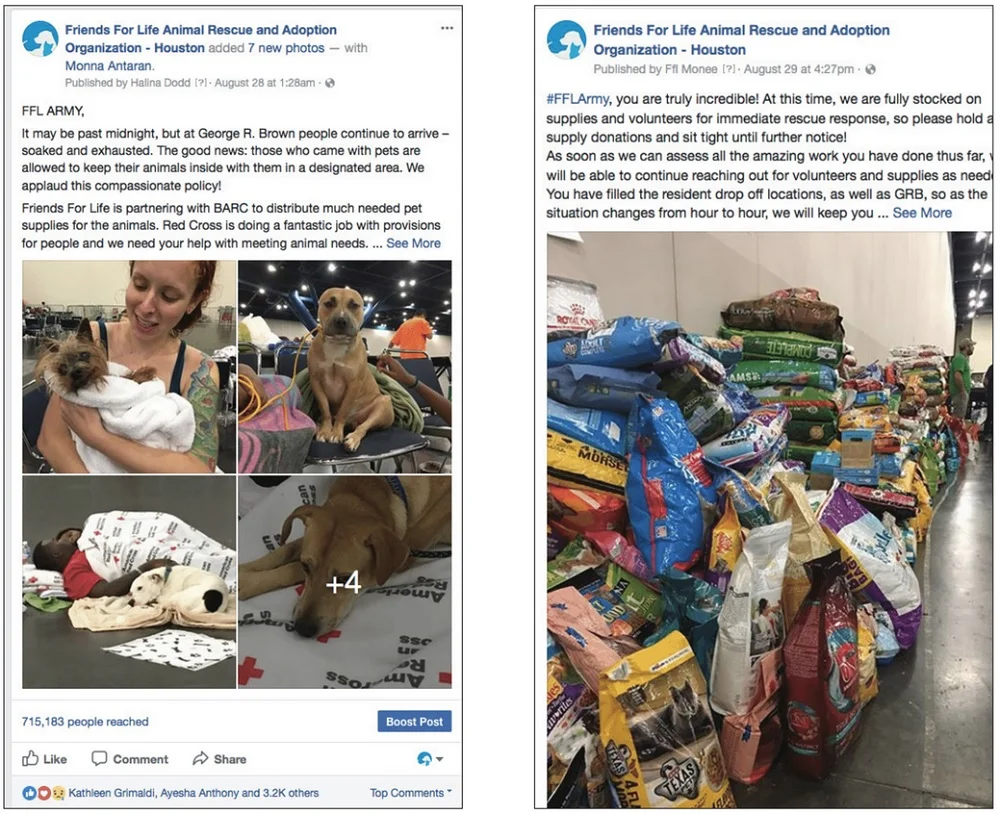
Task: Click the Like thumbs-up icon
Action: click(30, 758)
